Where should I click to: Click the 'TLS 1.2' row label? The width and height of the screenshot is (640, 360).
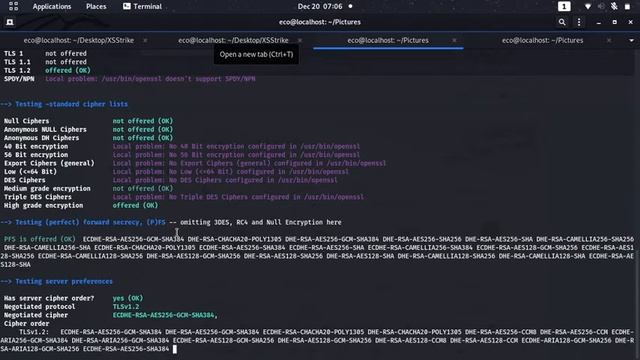tap(17, 71)
